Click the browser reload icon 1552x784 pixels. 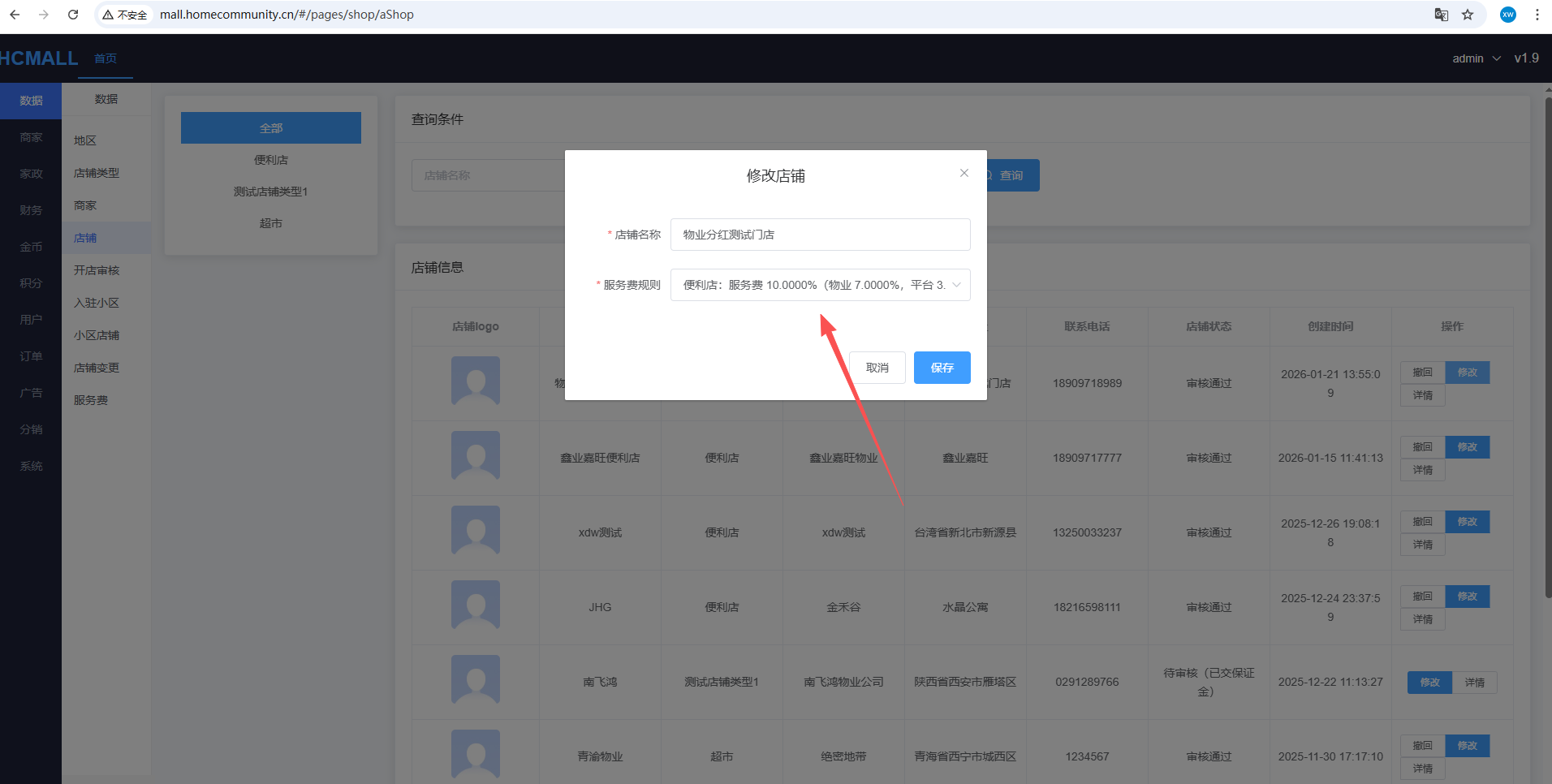(x=73, y=15)
